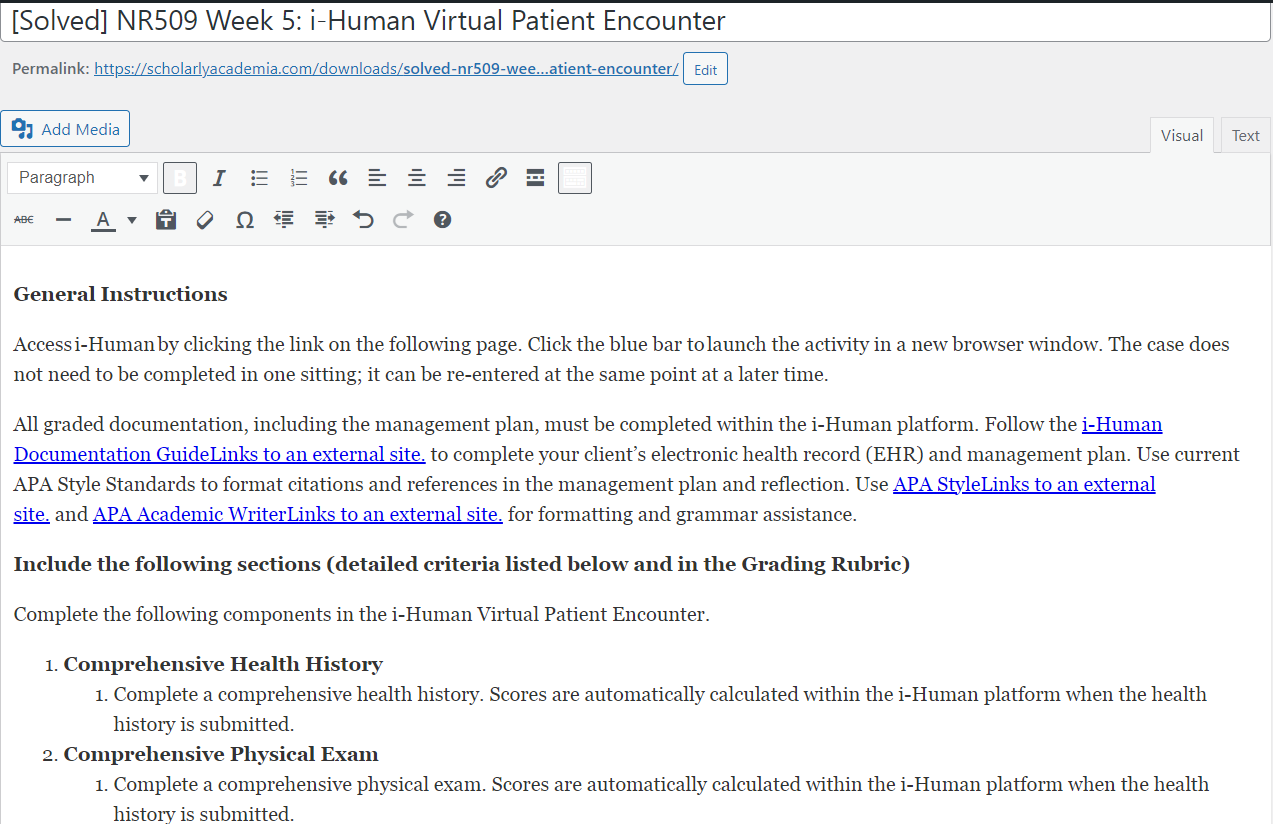
Task: Click the 'Include the following sections' heading
Action: pyautogui.click(x=462, y=564)
